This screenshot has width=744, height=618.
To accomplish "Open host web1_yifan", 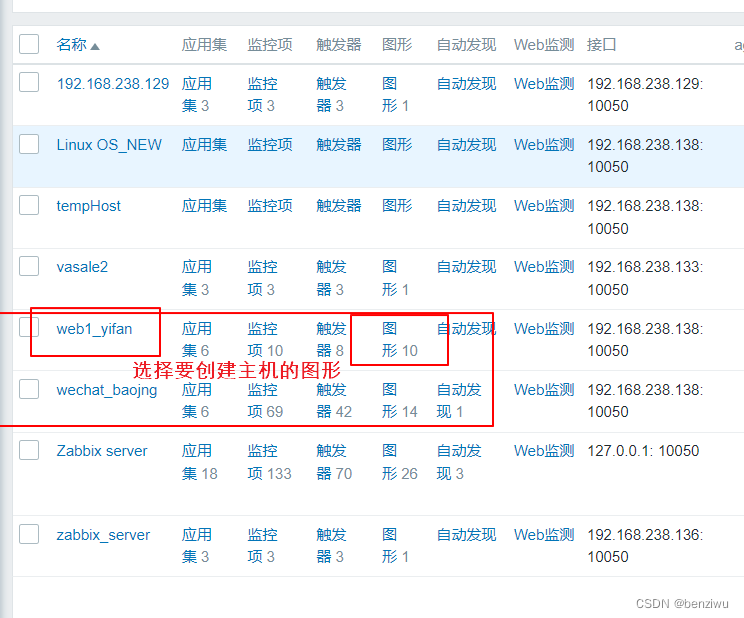I will pos(94,329).
